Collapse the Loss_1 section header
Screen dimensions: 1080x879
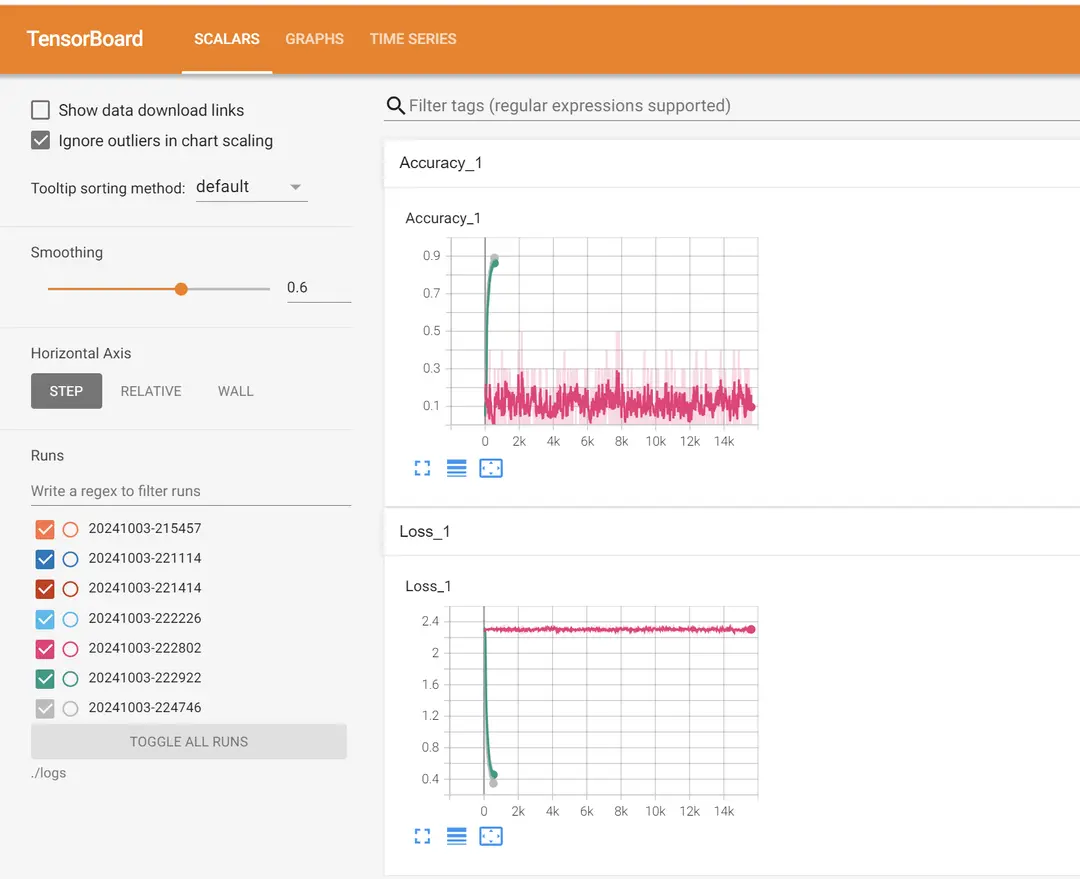[x=731, y=532]
